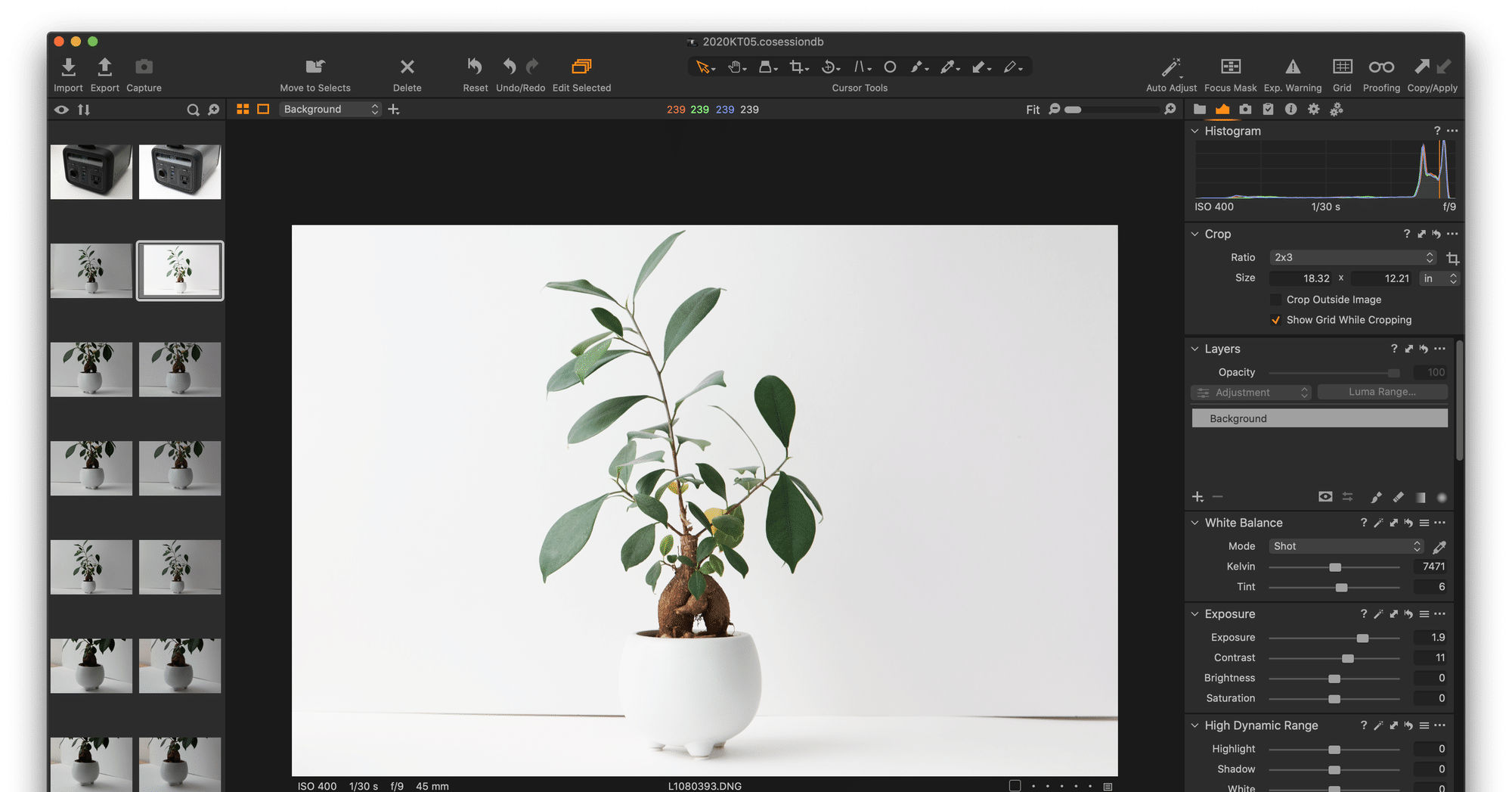Open the layer Adjustment type dropdown
This screenshot has width=1512, height=792.
pyautogui.click(x=1250, y=393)
